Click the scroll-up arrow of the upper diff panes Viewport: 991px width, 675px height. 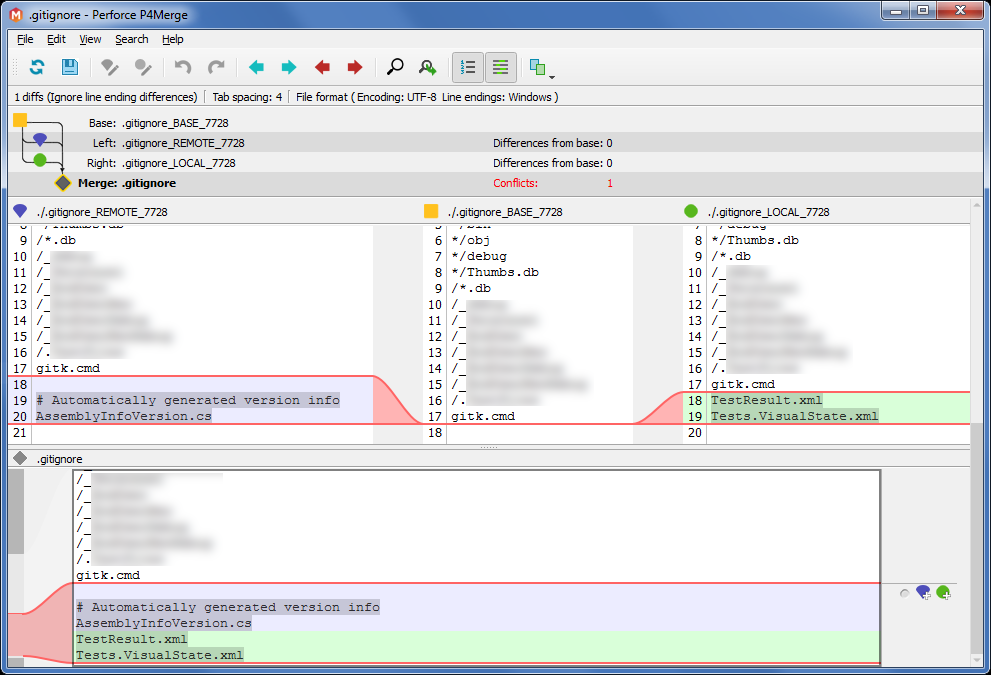point(976,205)
